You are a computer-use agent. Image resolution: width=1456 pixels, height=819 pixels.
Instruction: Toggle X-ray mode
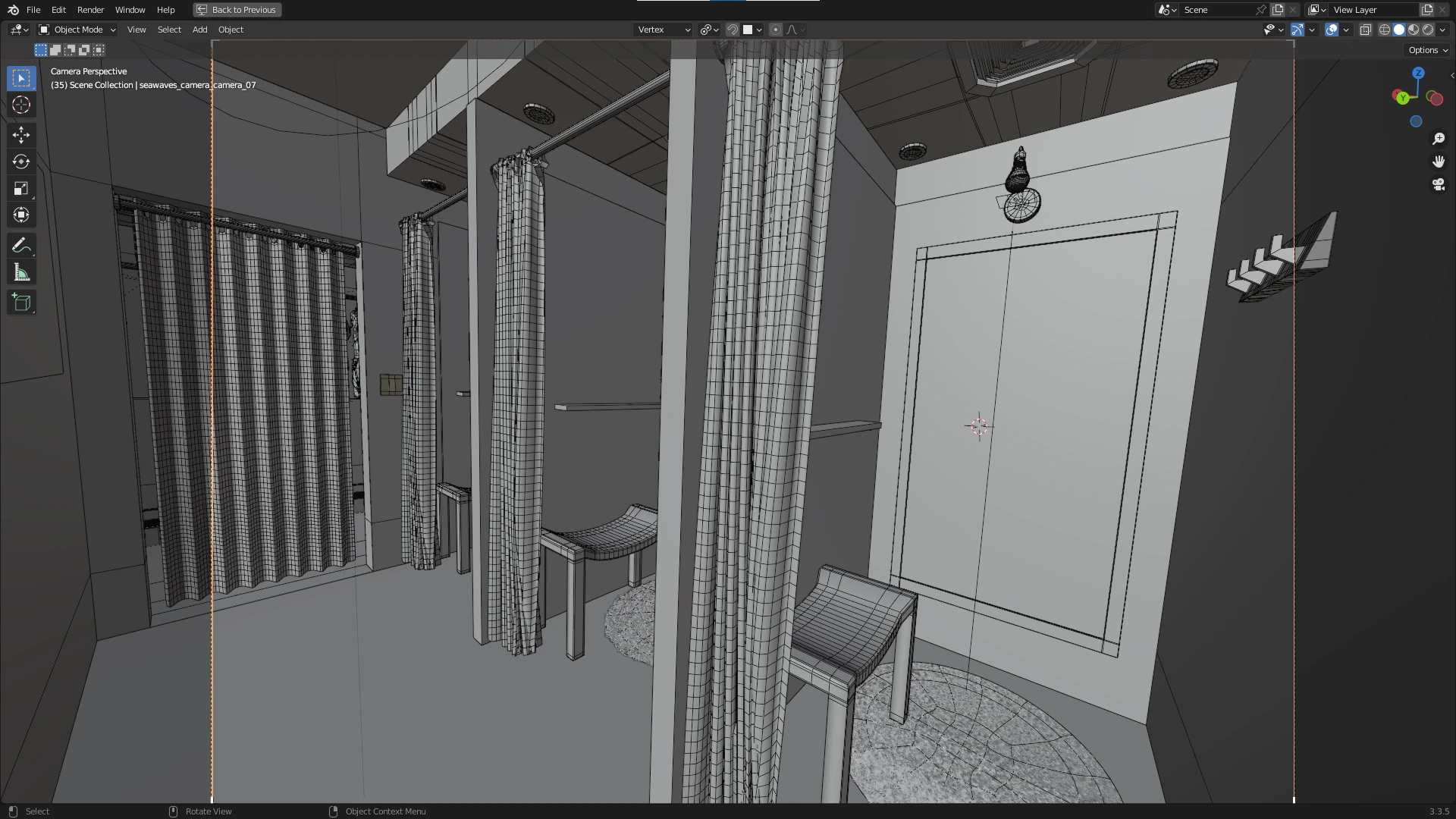(x=1365, y=30)
